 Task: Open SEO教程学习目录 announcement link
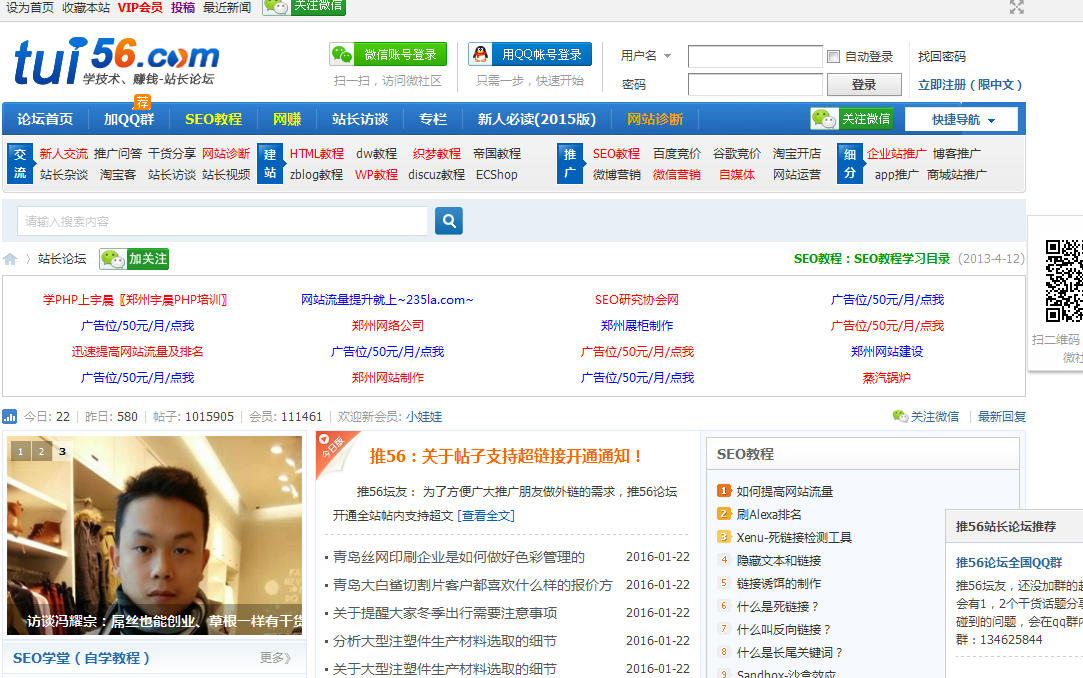click(x=902, y=258)
